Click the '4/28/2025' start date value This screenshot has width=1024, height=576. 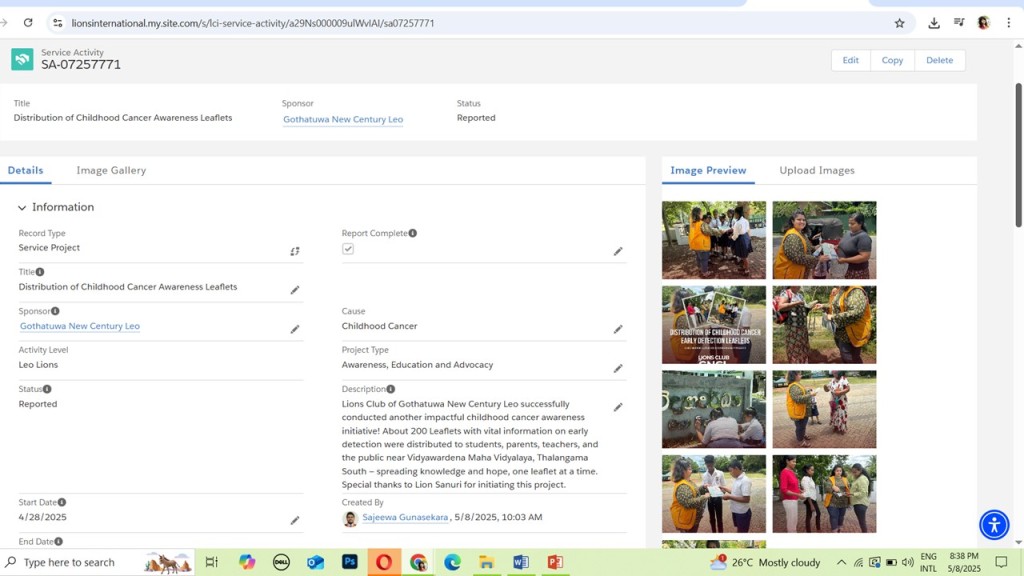point(42,517)
